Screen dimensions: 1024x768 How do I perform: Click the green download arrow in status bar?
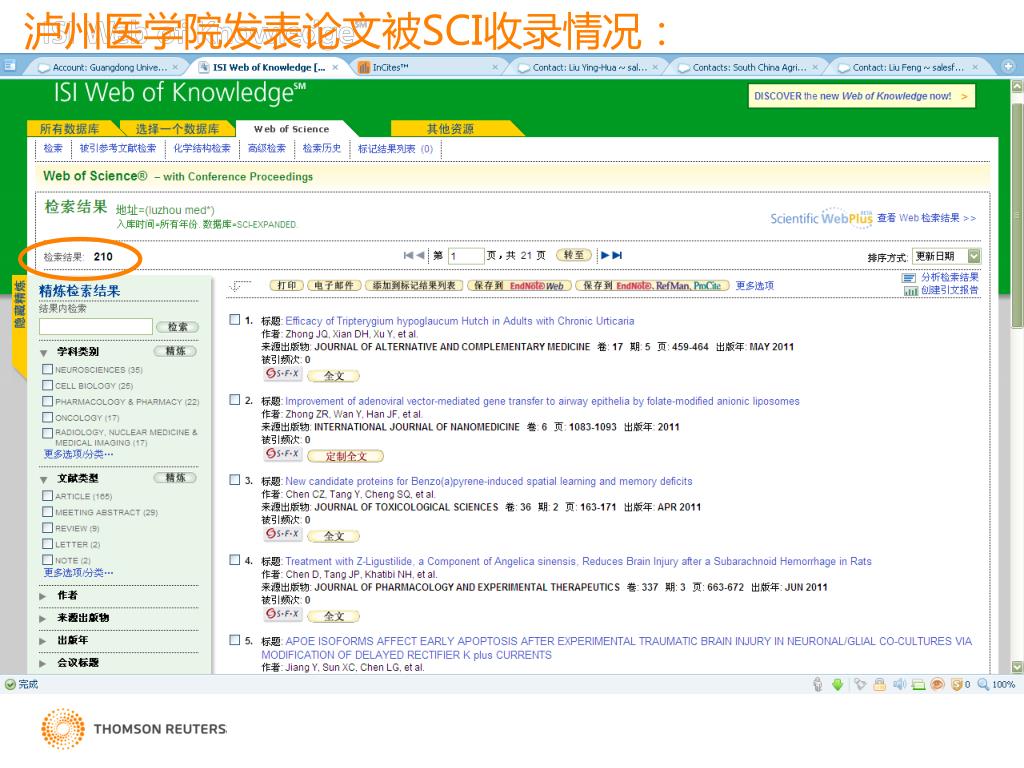pyautogui.click(x=837, y=684)
